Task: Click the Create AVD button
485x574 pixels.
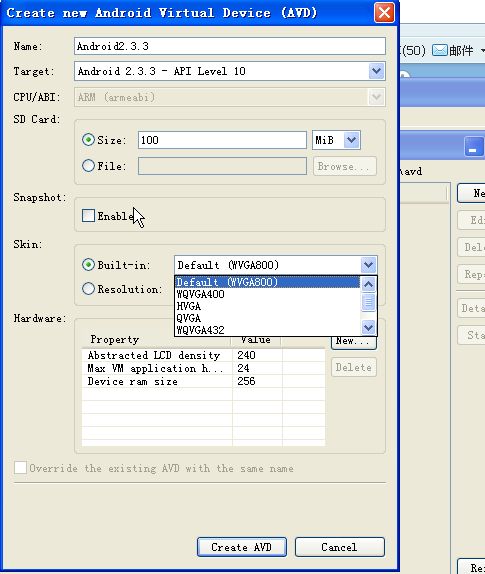Action: (x=242, y=547)
